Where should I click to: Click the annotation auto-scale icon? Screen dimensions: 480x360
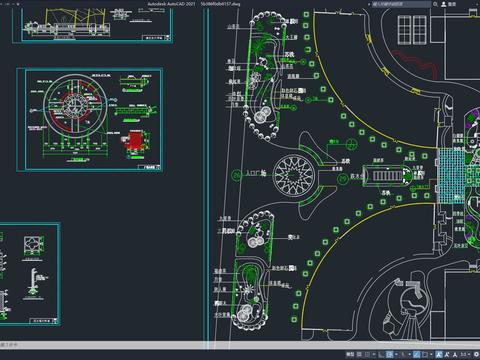point(447,354)
